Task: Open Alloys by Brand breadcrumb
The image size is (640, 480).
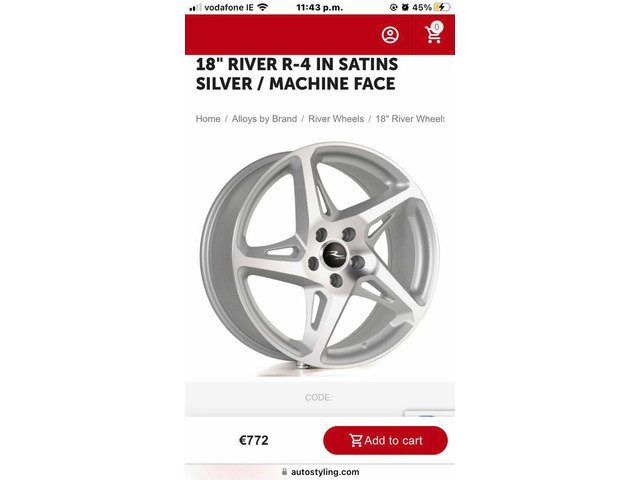Action: click(264, 119)
